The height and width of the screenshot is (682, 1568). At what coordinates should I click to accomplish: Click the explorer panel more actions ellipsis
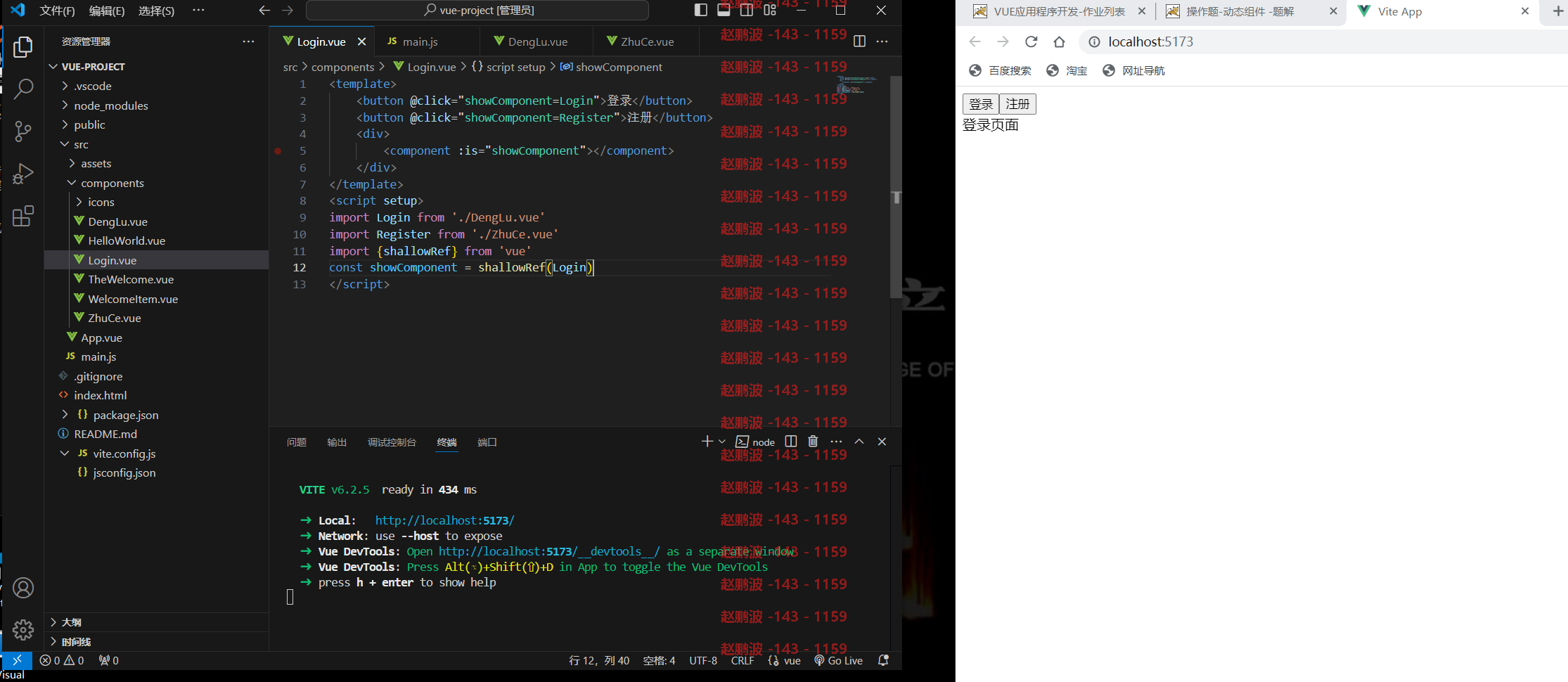[248, 41]
